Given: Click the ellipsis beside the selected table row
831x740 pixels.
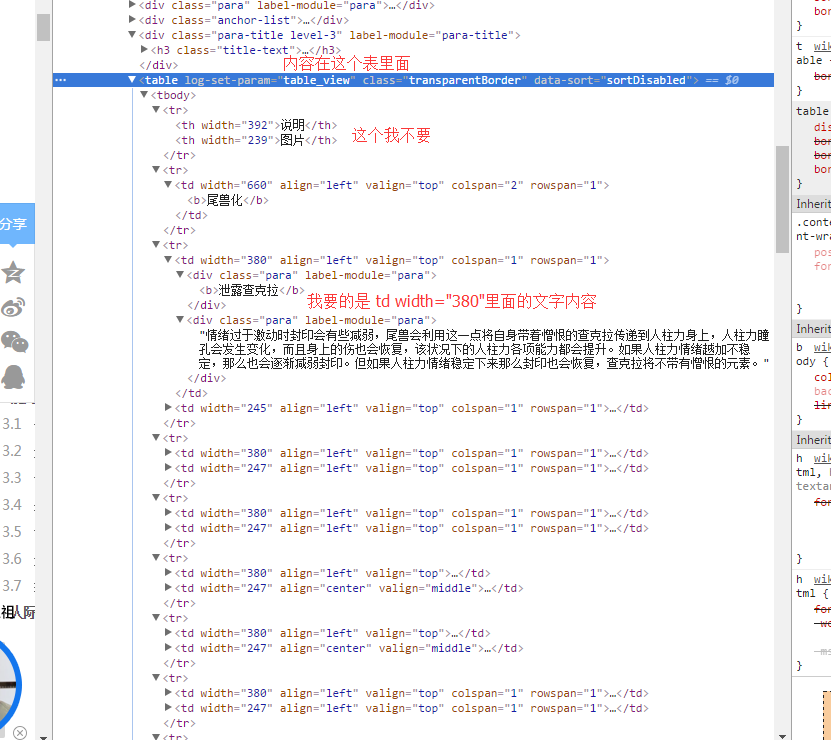Looking at the screenshot, I should (x=60, y=80).
